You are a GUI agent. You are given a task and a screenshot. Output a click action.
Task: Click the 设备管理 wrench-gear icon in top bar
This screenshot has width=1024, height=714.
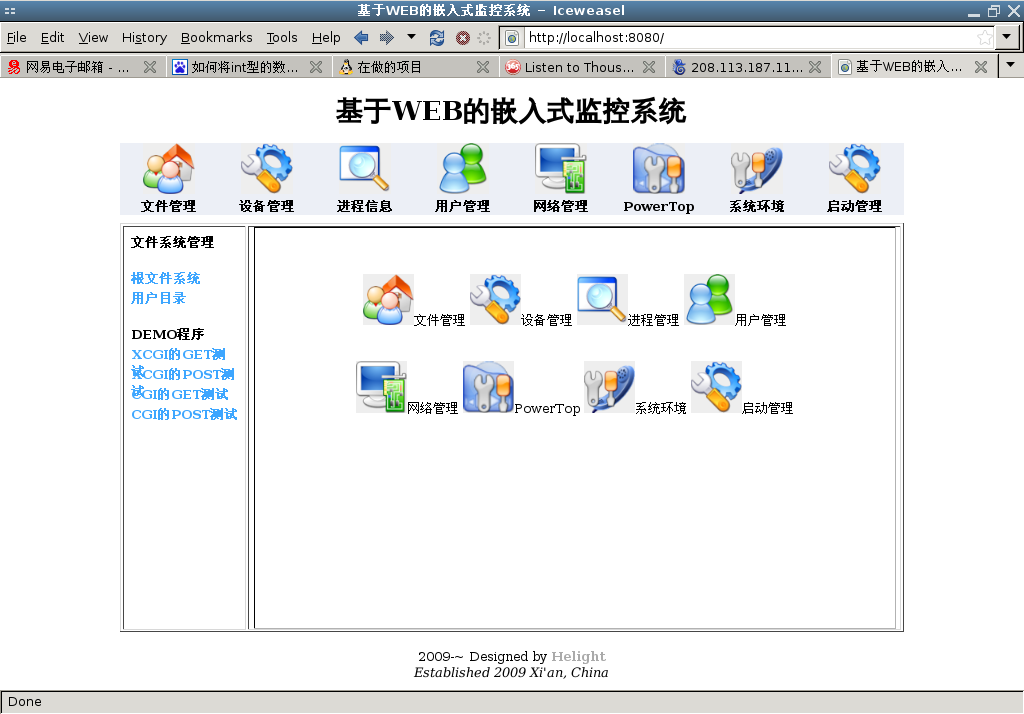266,170
